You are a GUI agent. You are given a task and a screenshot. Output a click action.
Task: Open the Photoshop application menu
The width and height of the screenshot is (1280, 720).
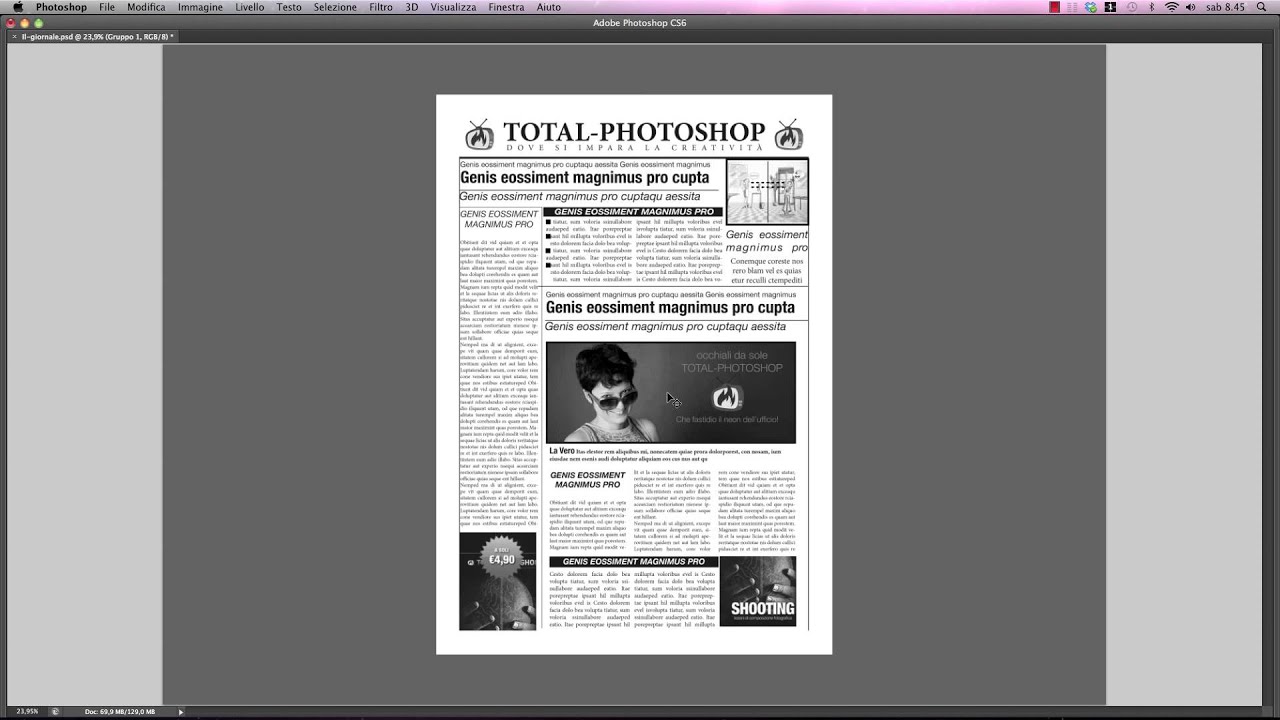click(61, 7)
